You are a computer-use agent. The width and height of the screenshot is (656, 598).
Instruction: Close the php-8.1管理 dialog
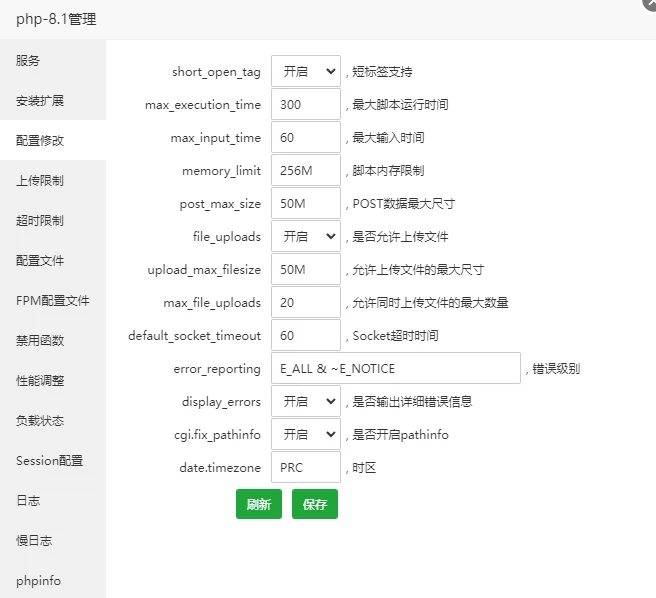click(x=651, y=3)
